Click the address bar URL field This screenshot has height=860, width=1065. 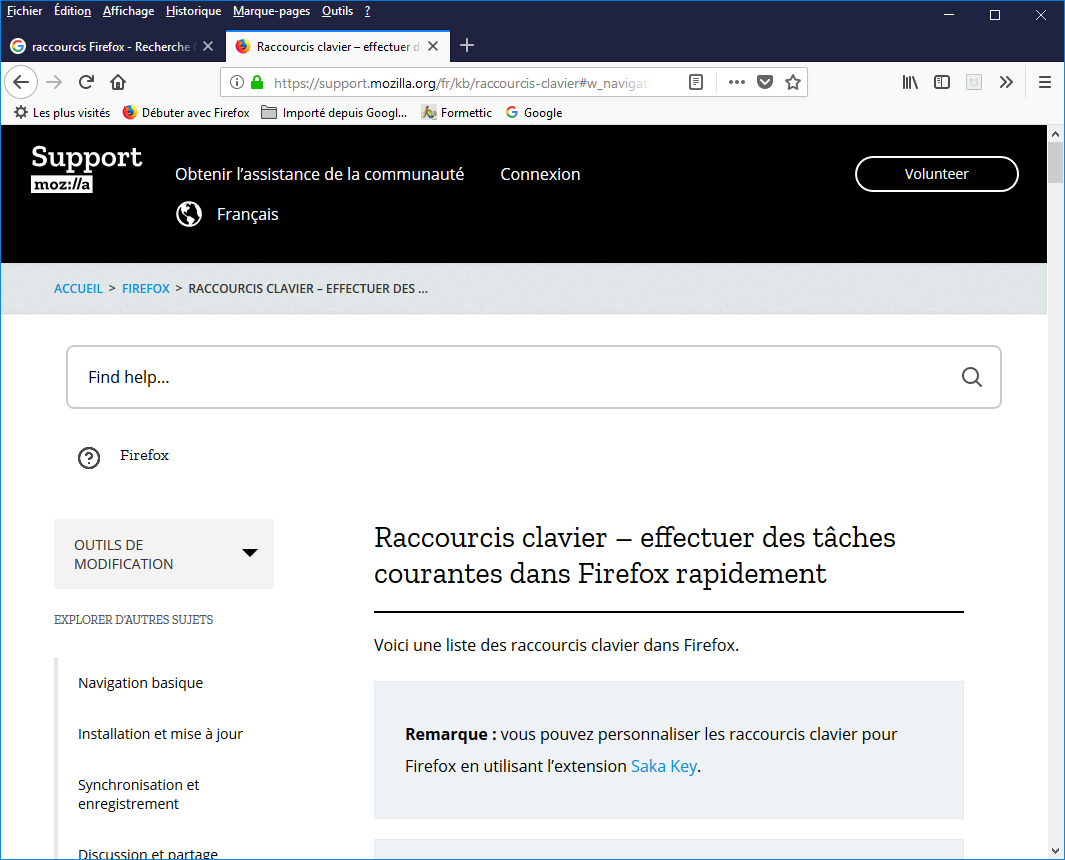462,83
